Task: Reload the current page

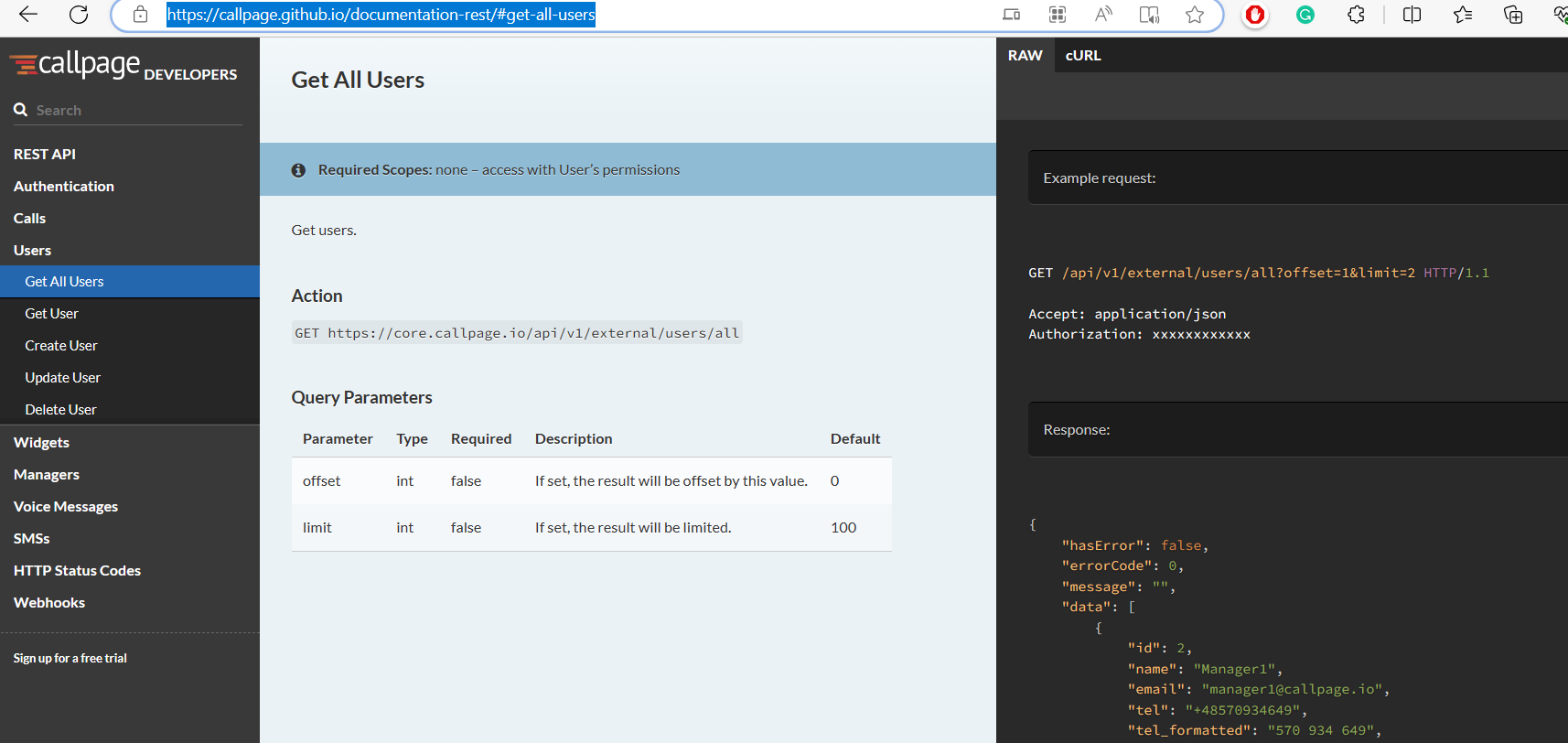Action: 79,15
